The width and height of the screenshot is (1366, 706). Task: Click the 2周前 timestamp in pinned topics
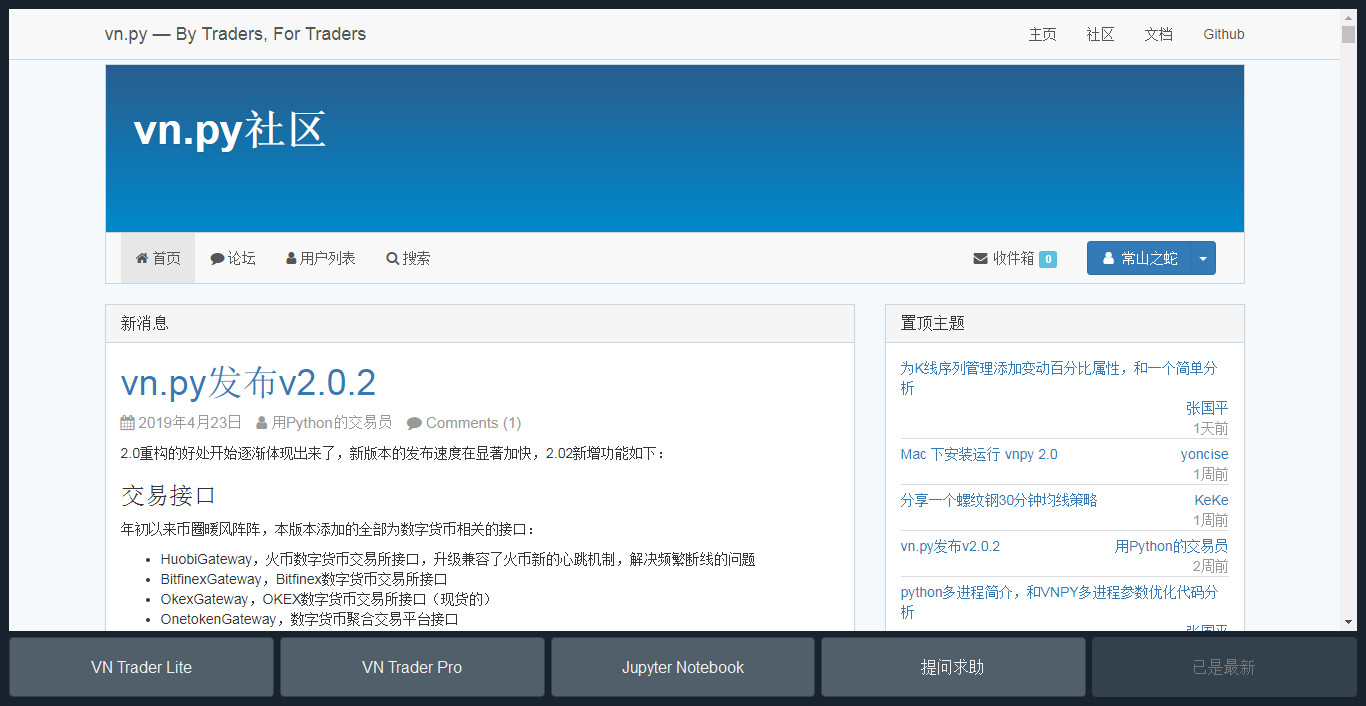pyautogui.click(x=1210, y=566)
